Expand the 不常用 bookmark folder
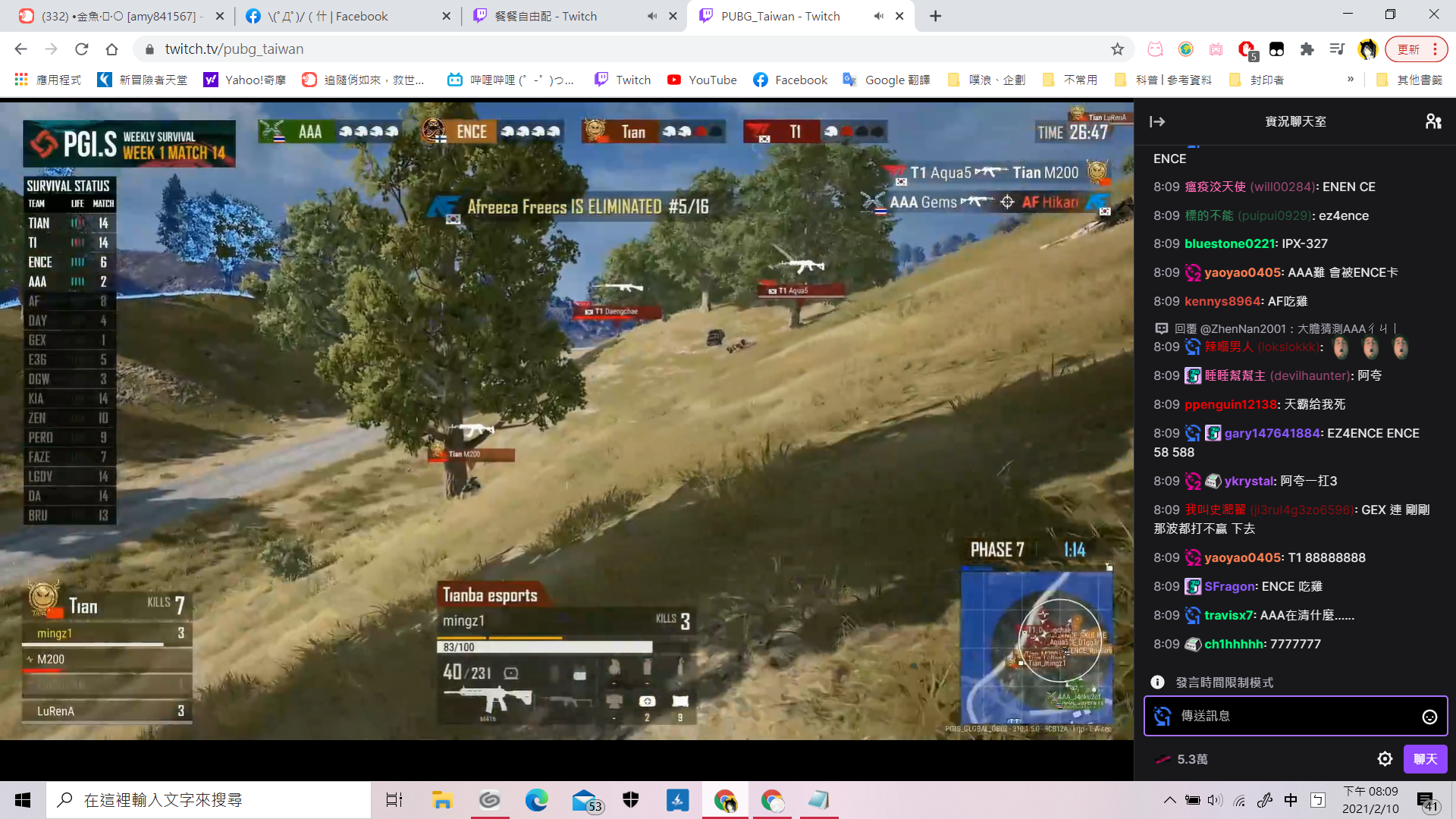Screen dimensions: 1456x819 (x=1070, y=80)
